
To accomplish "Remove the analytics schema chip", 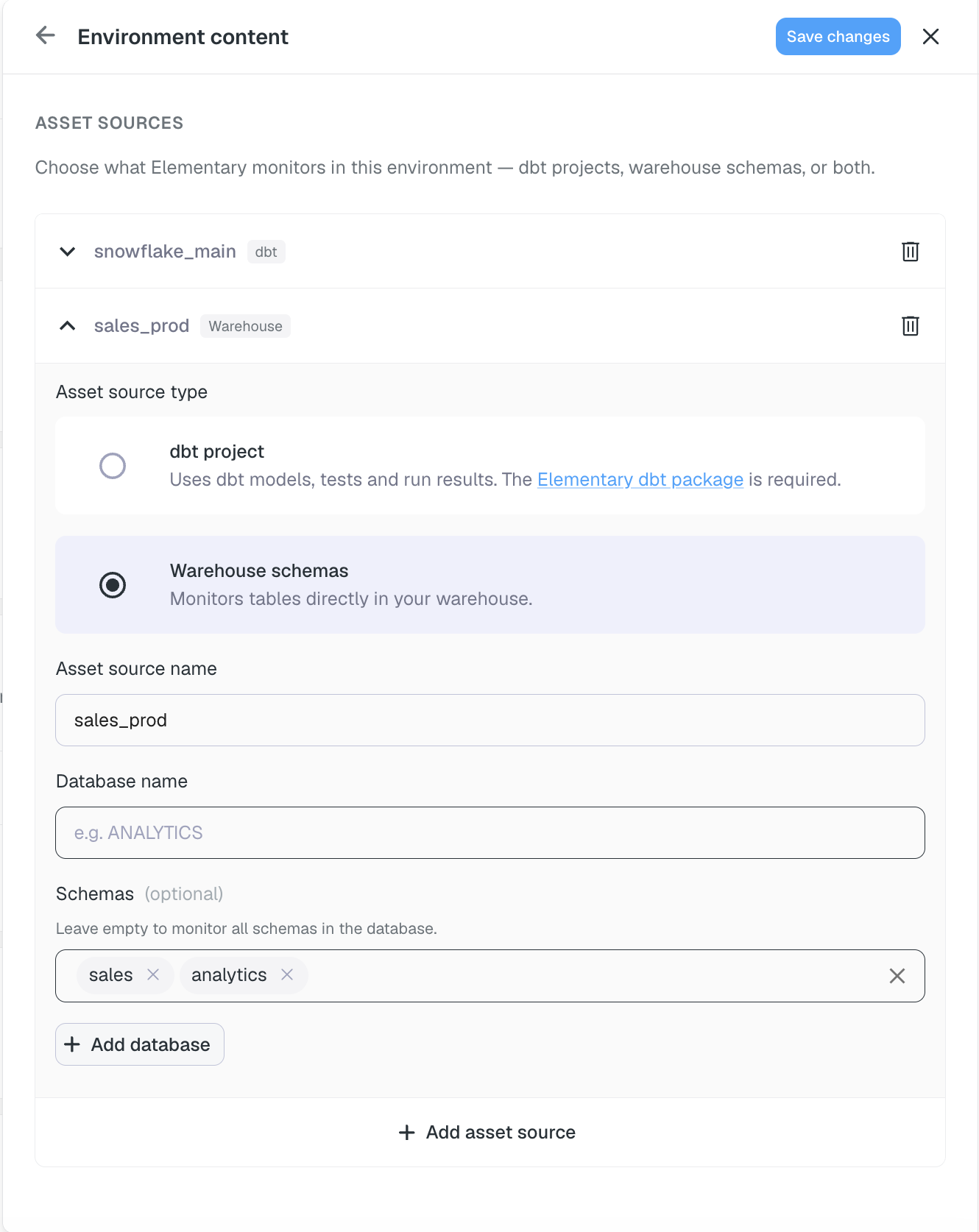I will coord(287,974).
